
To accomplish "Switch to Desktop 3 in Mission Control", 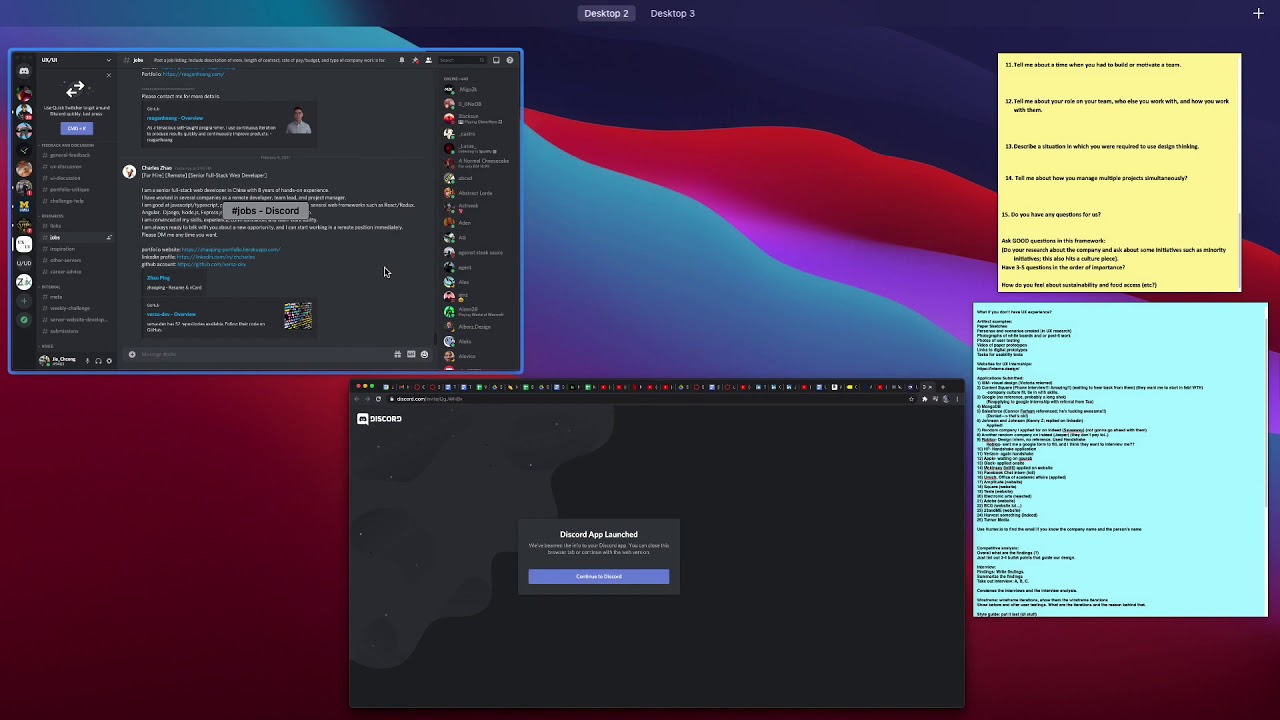I will coord(672,13).
